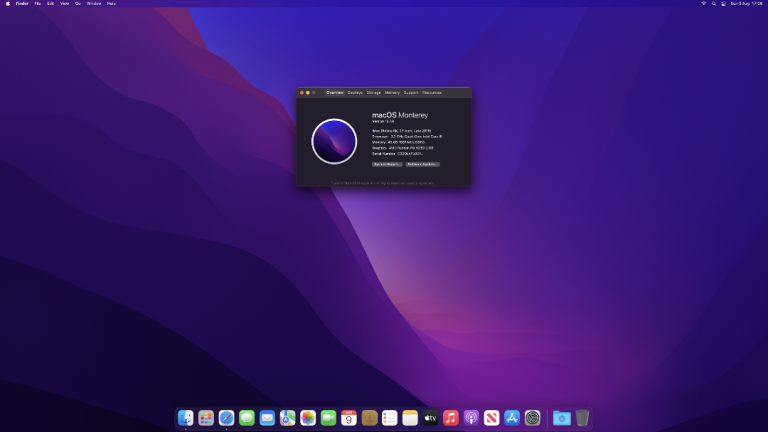Image resolution: width=768 pixels, height=432 pixels.
Task: Click the macOS version number text
Action: pos(383,121)
